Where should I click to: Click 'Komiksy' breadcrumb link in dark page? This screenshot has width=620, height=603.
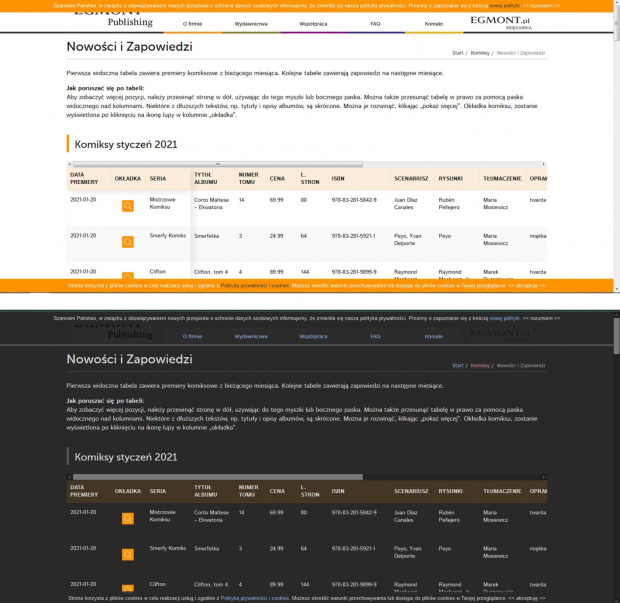point(480,365)
